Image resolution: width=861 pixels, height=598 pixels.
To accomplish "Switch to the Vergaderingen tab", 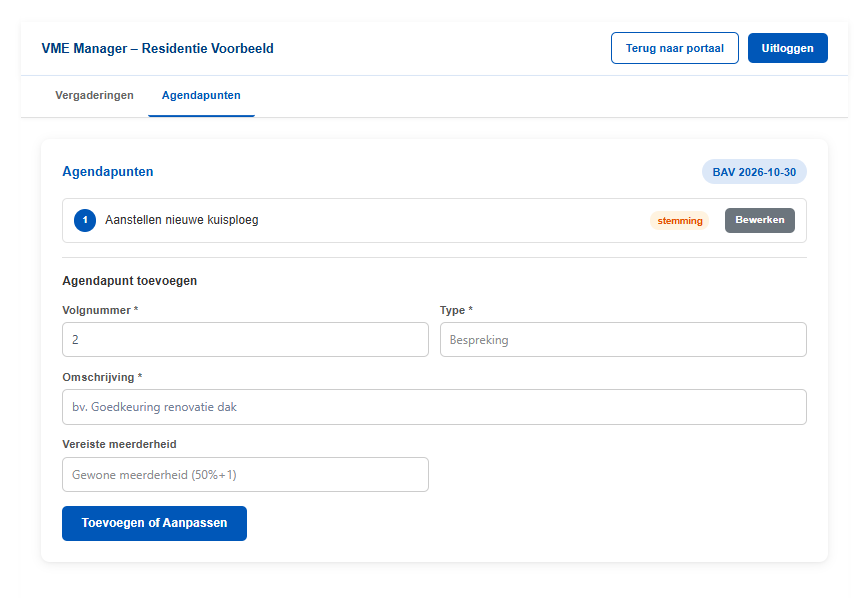I will pyautogui.click(x=94, y=96).
